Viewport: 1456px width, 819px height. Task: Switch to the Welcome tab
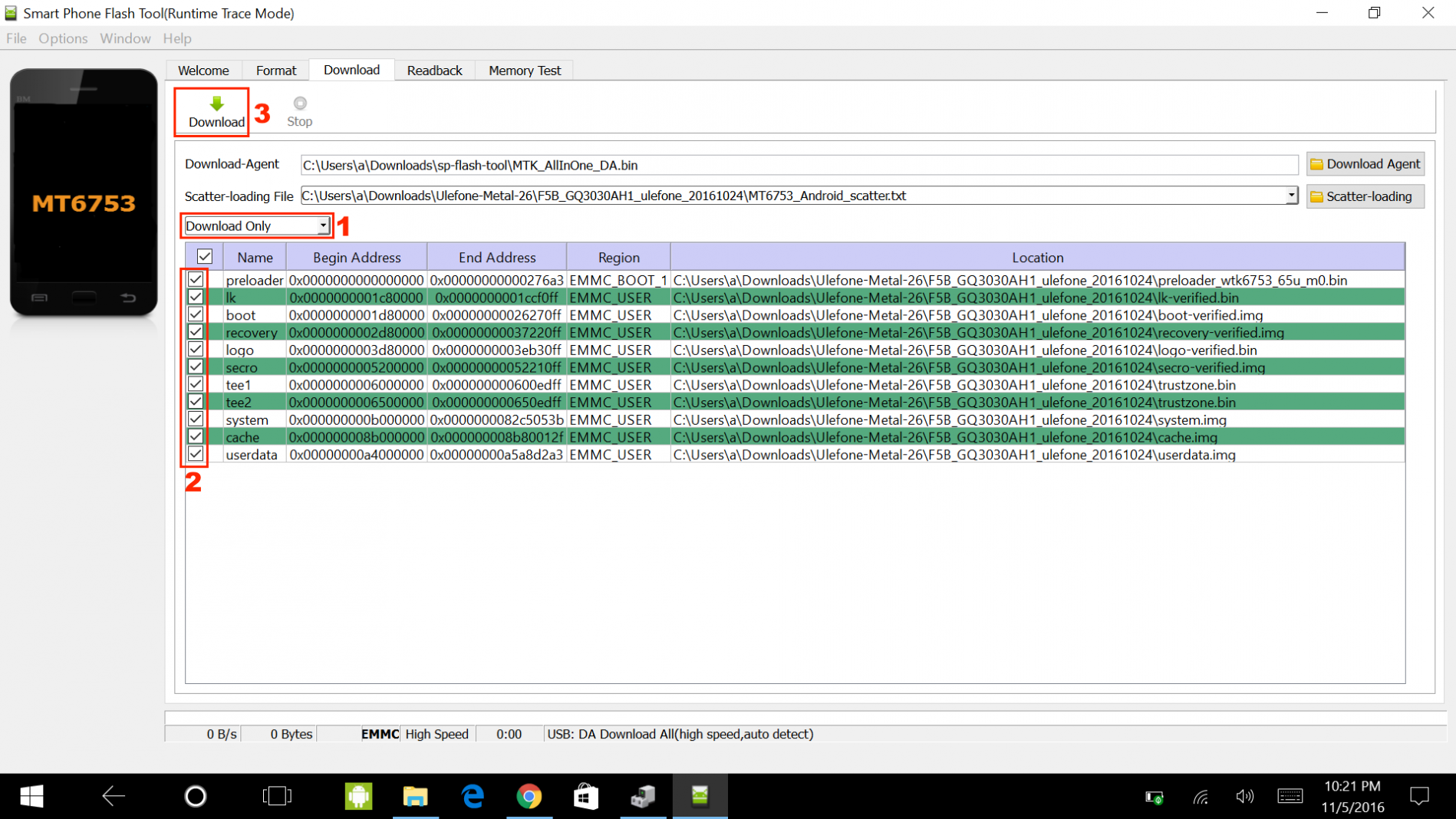point(203,71)
